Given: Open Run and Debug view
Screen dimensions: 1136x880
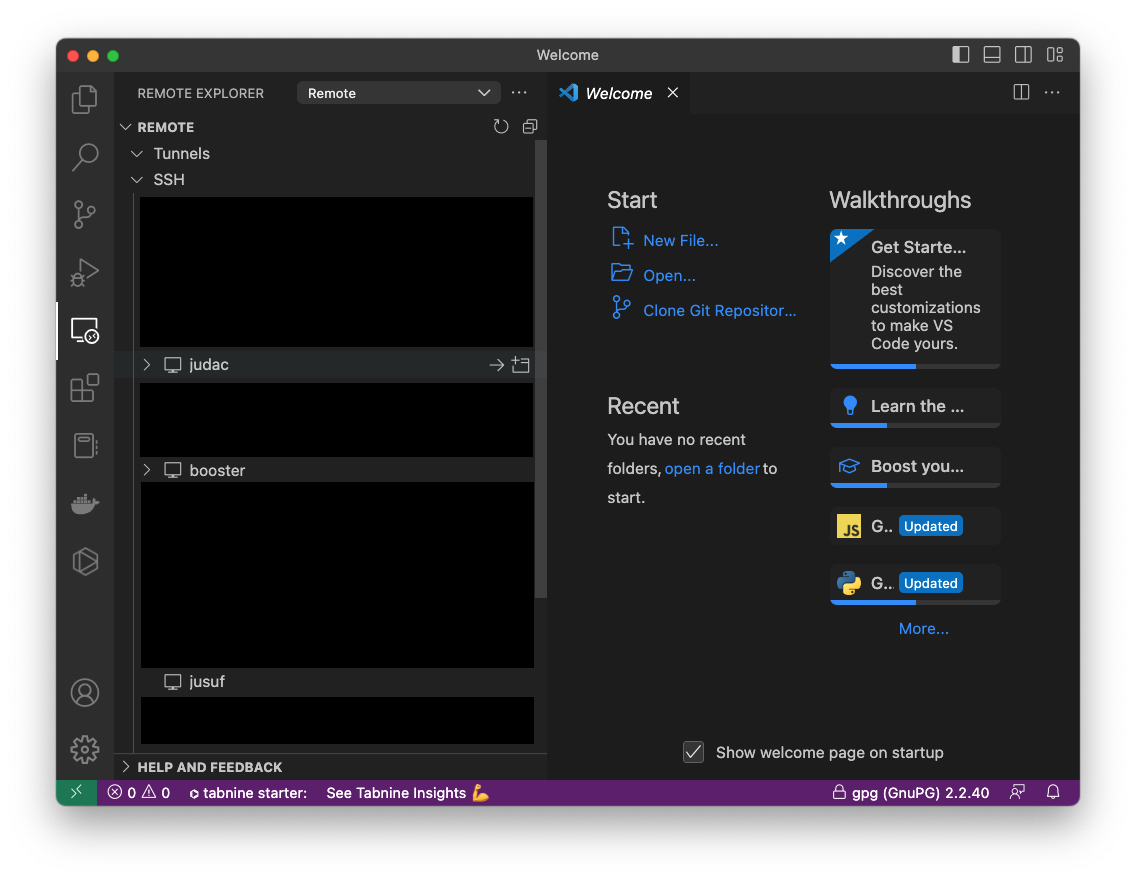Looking at the screenshot, I should point(85,272).
